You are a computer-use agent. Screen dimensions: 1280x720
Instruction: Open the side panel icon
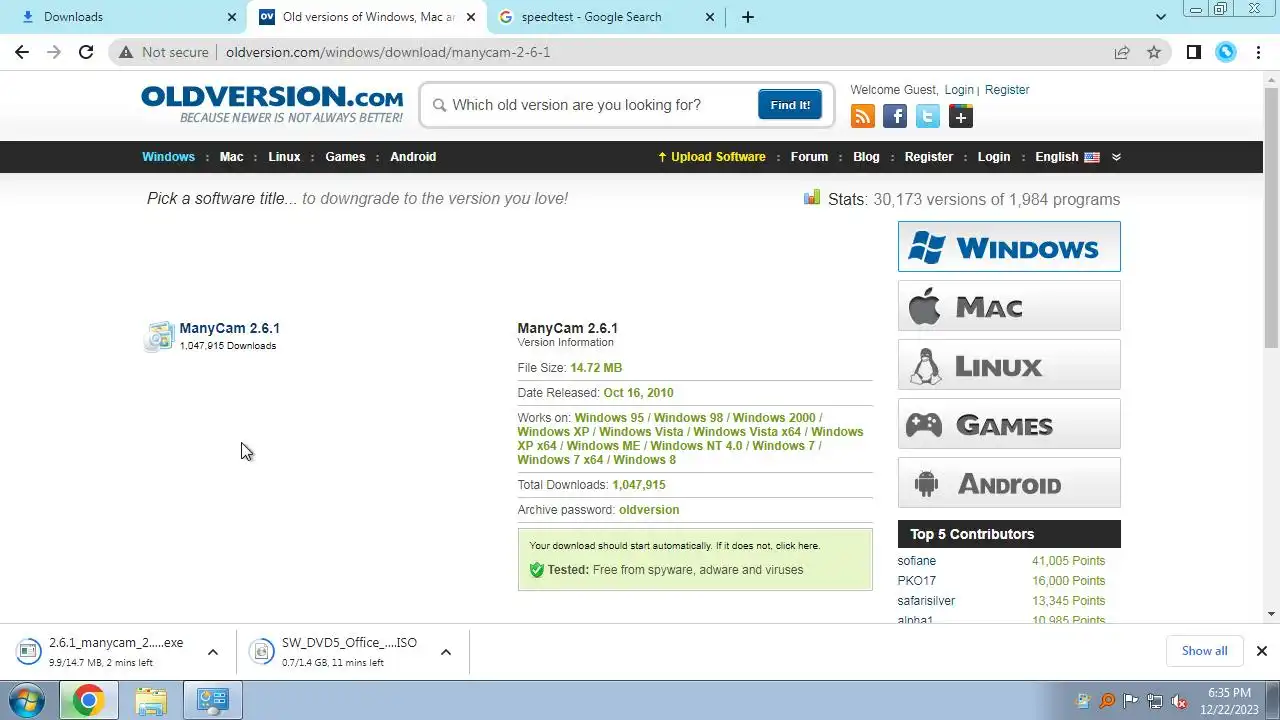[x=1193, y=52]
